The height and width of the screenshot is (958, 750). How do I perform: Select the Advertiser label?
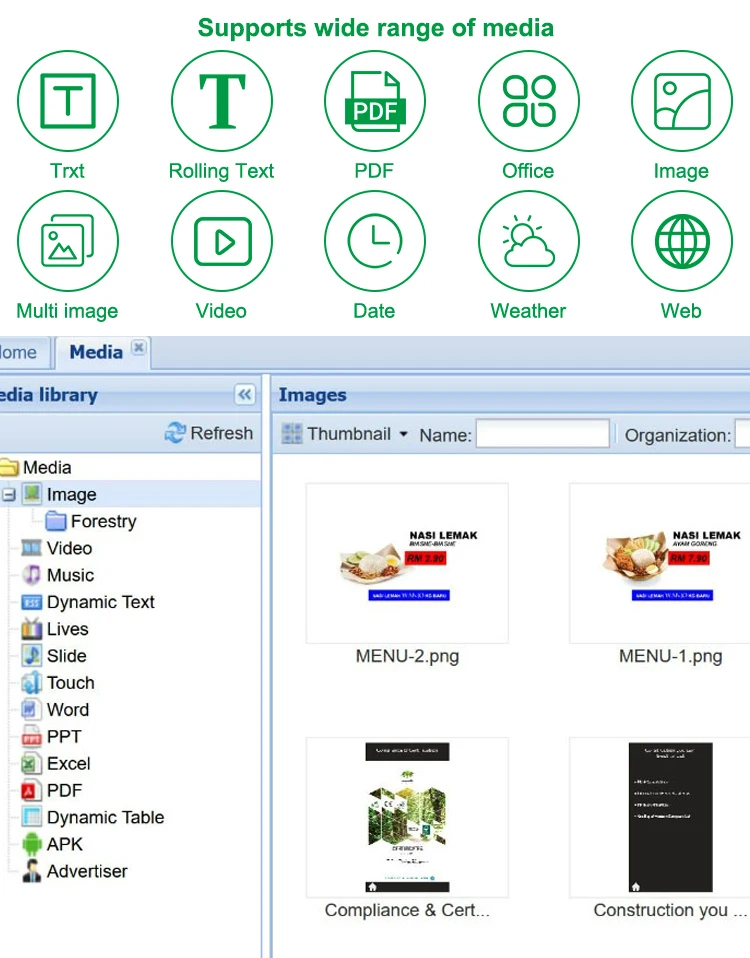coord(87,871)
